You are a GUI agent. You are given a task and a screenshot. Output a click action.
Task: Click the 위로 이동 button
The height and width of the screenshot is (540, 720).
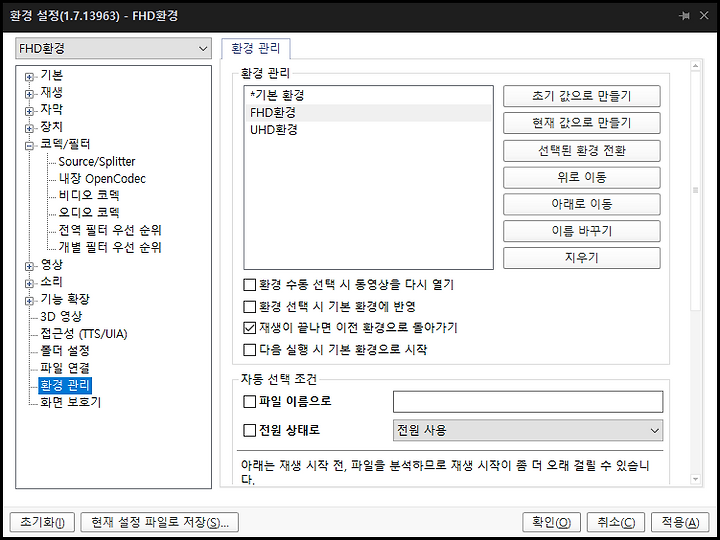point(582,177)
